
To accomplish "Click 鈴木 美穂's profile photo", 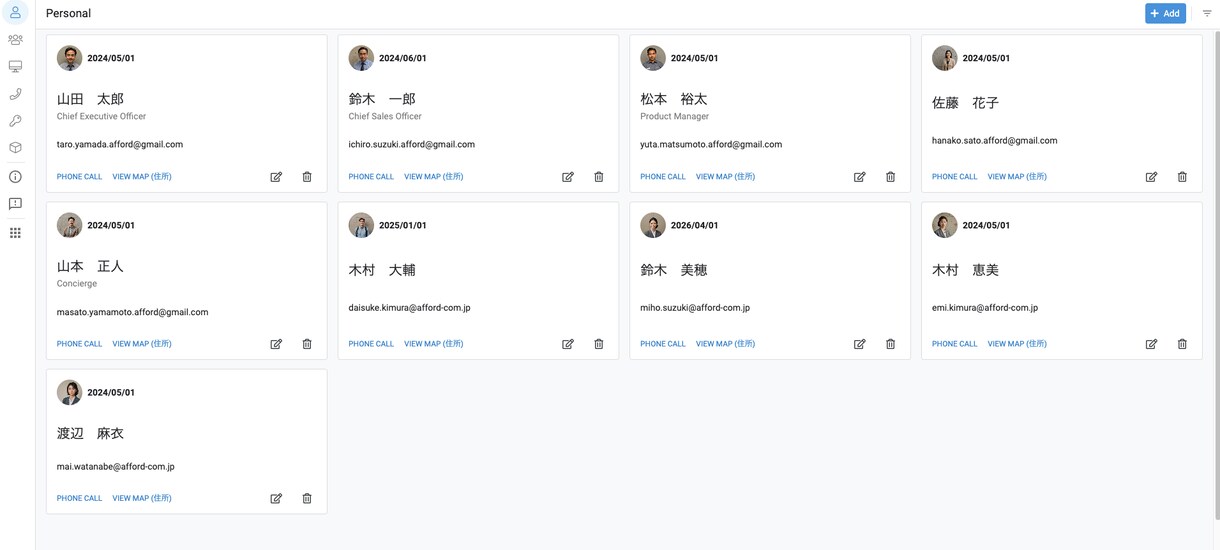I will coord(653,225).
